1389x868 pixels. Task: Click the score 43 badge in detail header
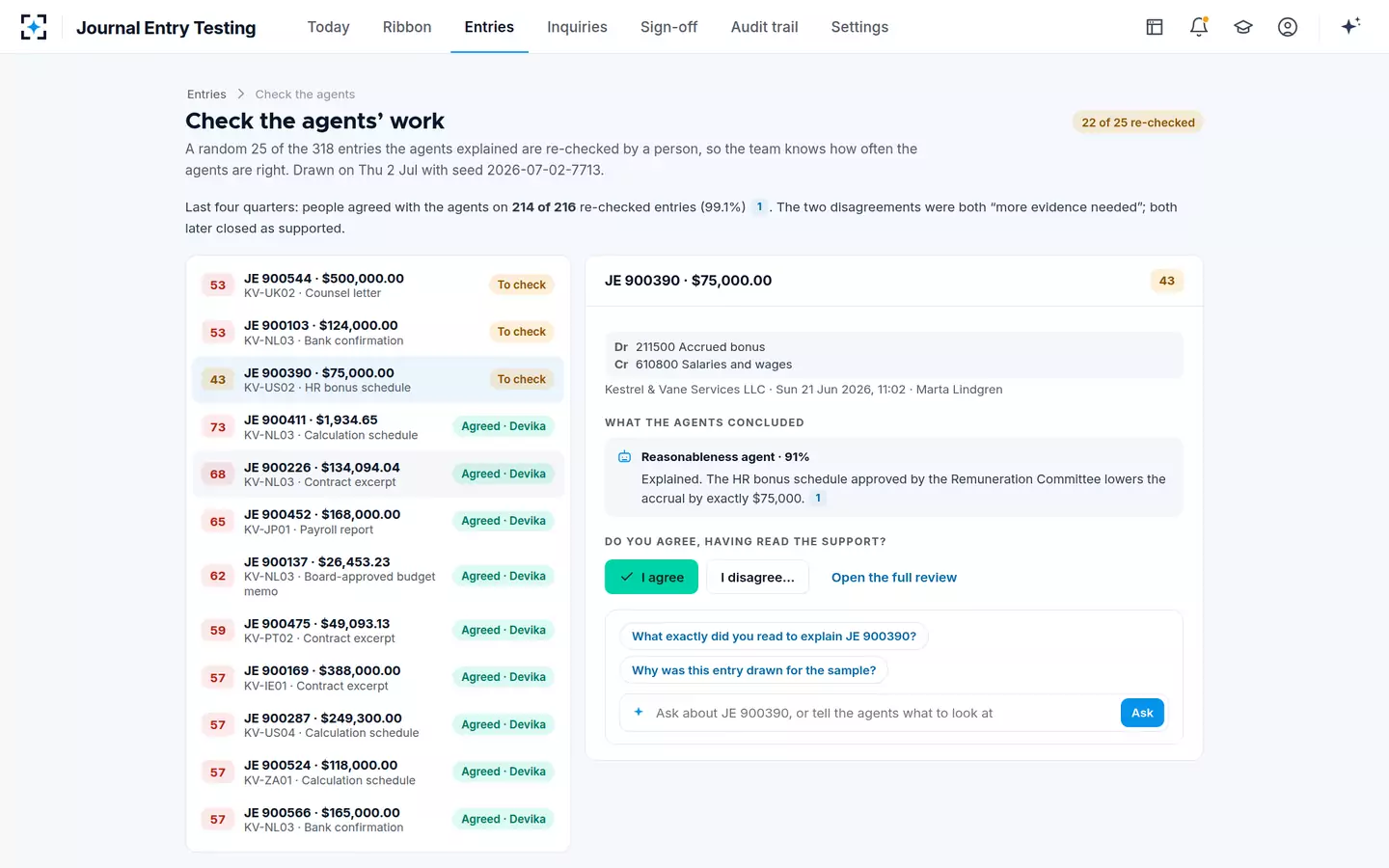click(1167, 281)
